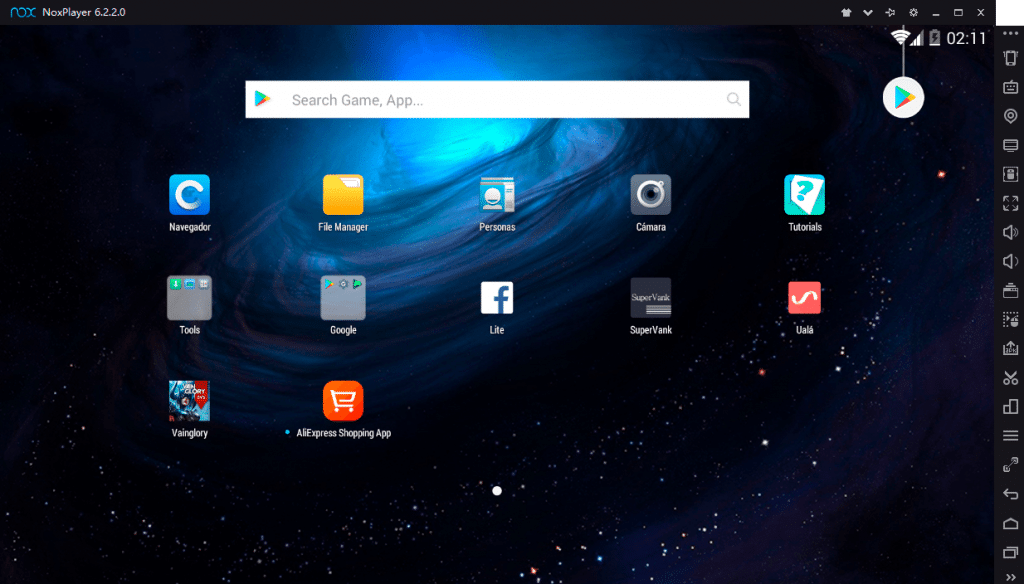Click the Wi-Fi status icon

(901, 37)
